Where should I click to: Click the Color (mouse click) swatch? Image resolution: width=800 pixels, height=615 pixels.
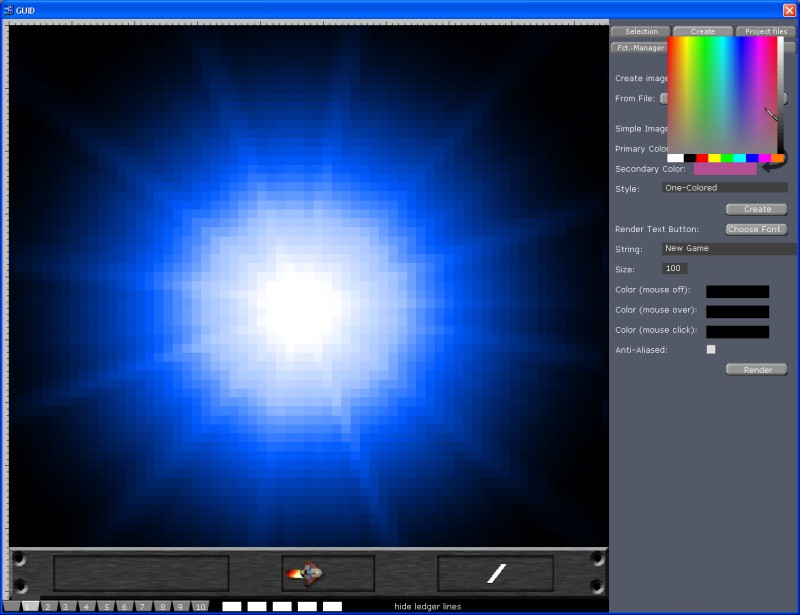click(737, 332)
